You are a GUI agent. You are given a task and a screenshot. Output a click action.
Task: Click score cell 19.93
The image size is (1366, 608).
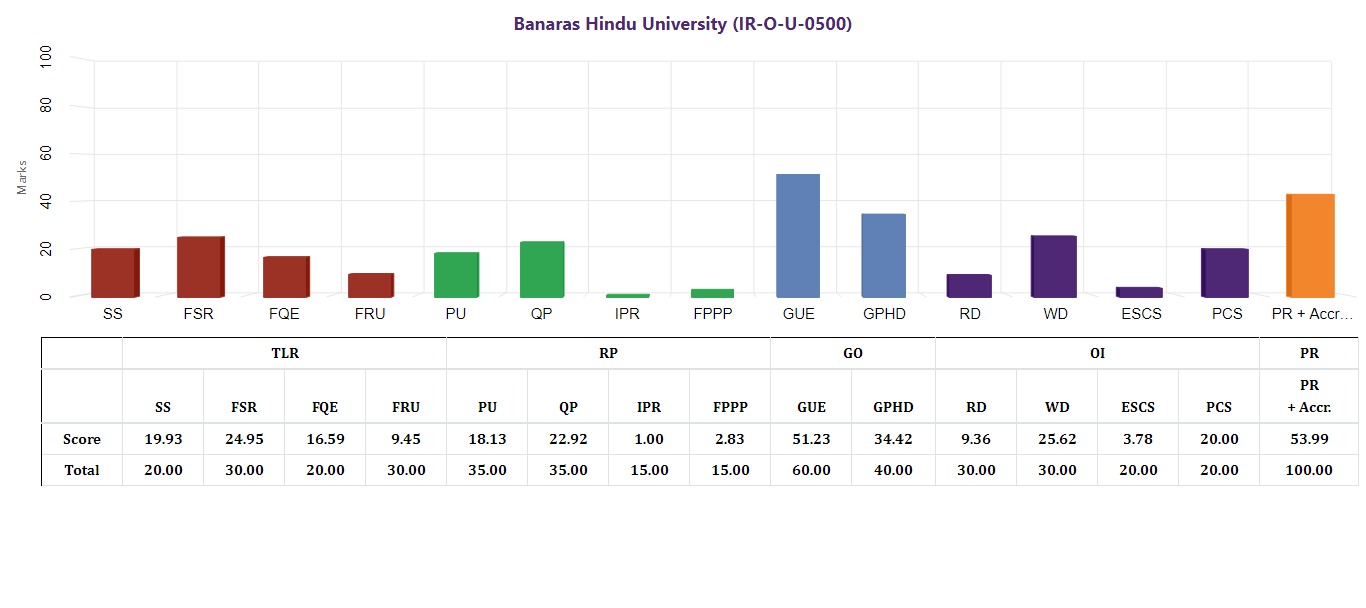pos(163,439)
